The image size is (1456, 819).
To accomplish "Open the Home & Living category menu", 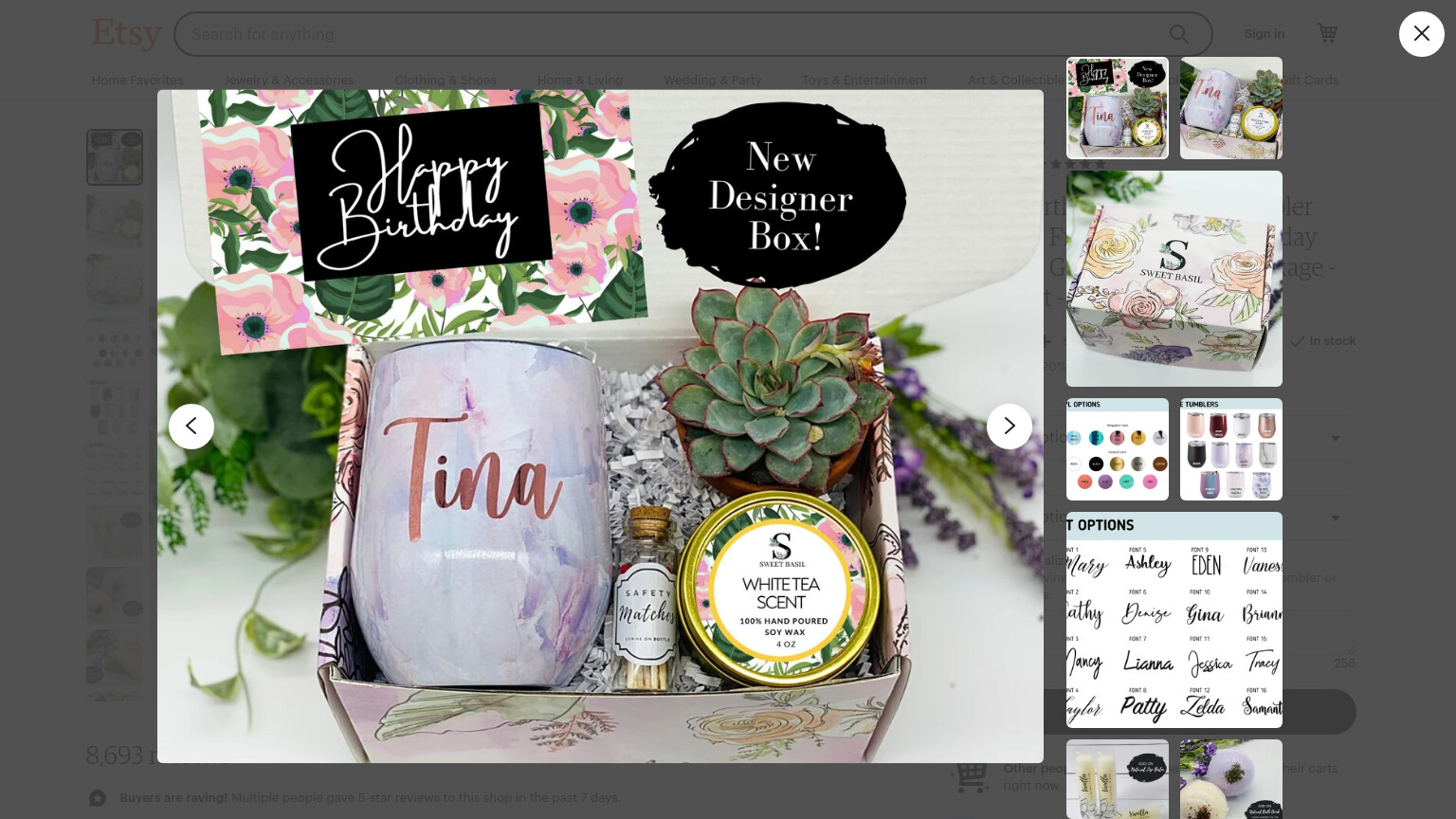I will (x=580, y=81).
